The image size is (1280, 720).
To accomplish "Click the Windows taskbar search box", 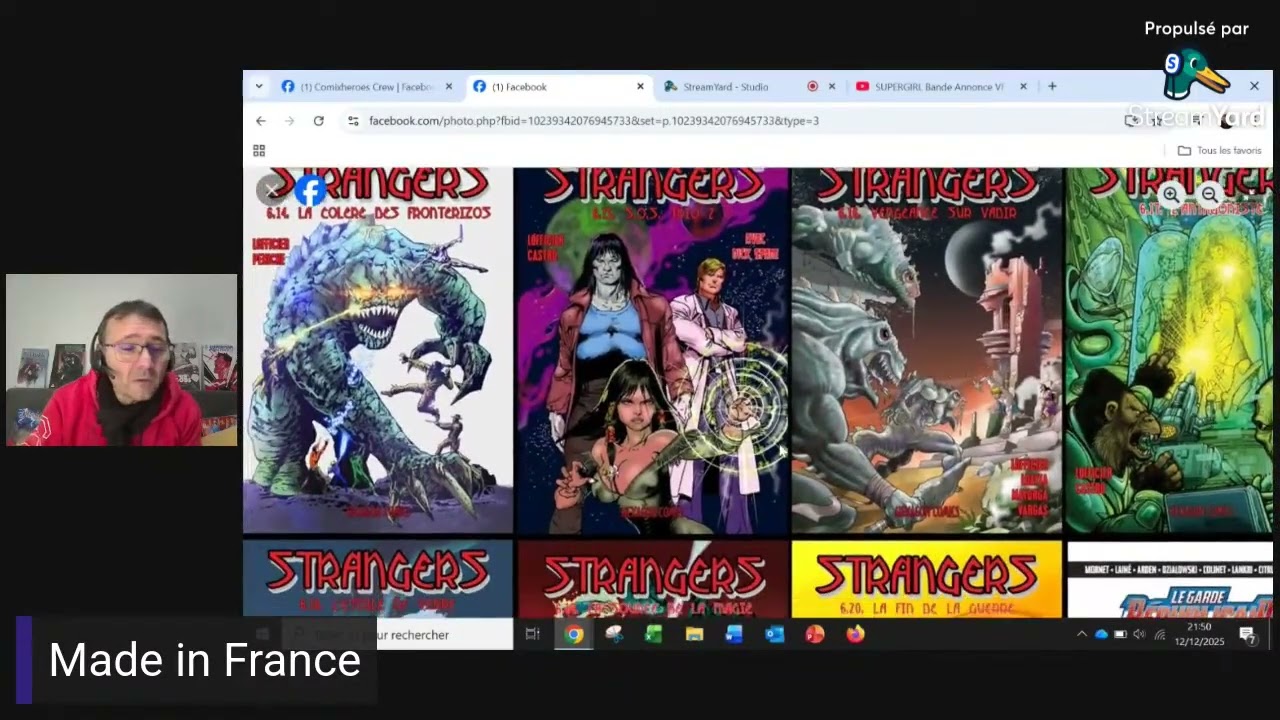I will [397, 634].
